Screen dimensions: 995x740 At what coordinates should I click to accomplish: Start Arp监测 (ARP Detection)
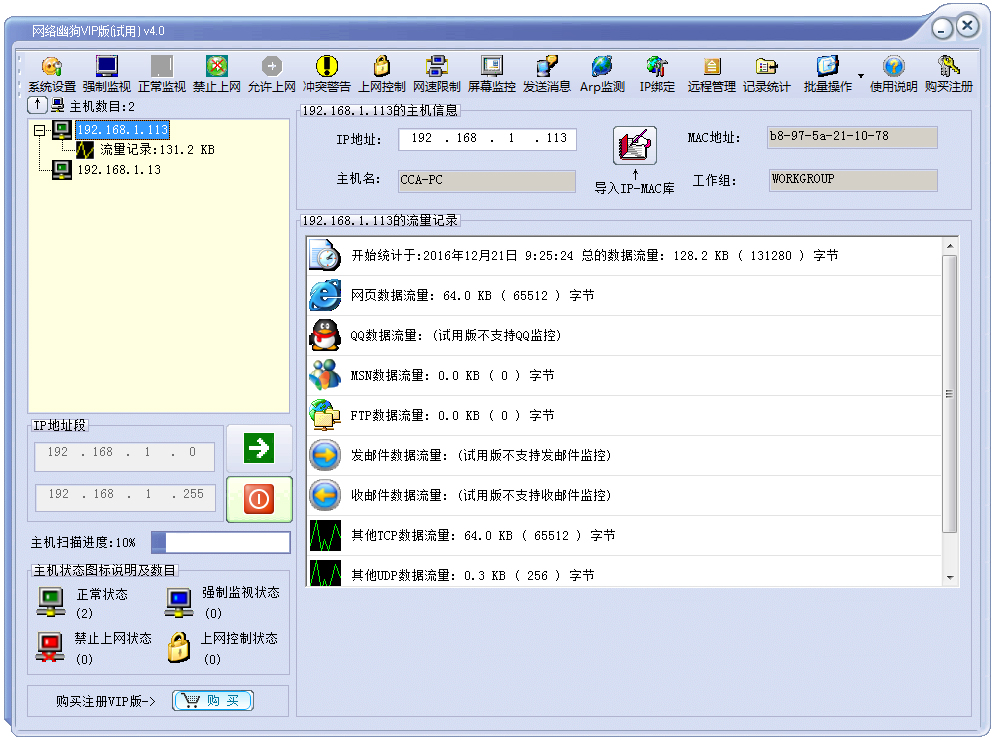point(601,72)
